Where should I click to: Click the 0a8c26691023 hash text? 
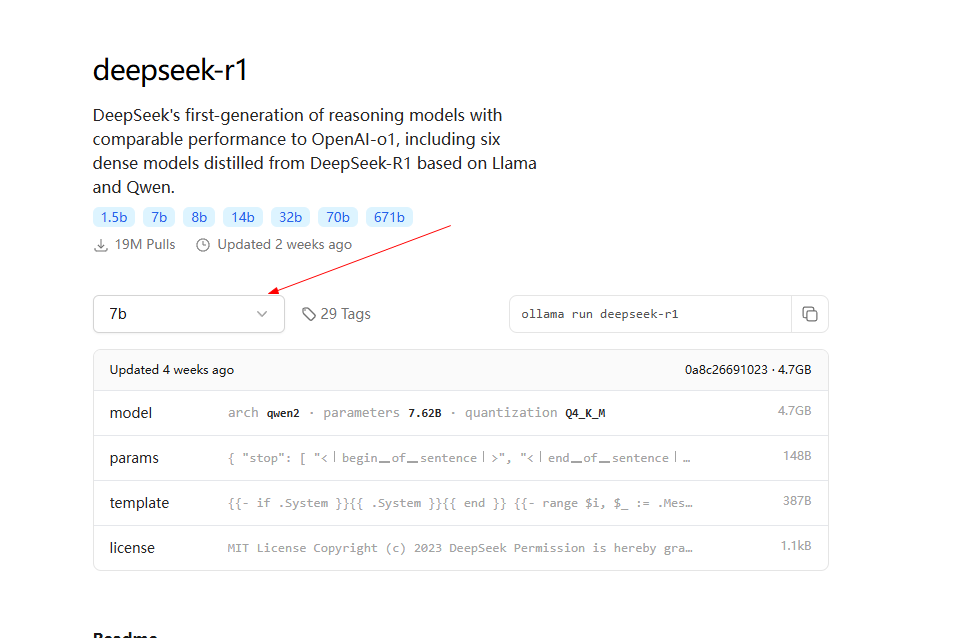(x=726, y=370)
